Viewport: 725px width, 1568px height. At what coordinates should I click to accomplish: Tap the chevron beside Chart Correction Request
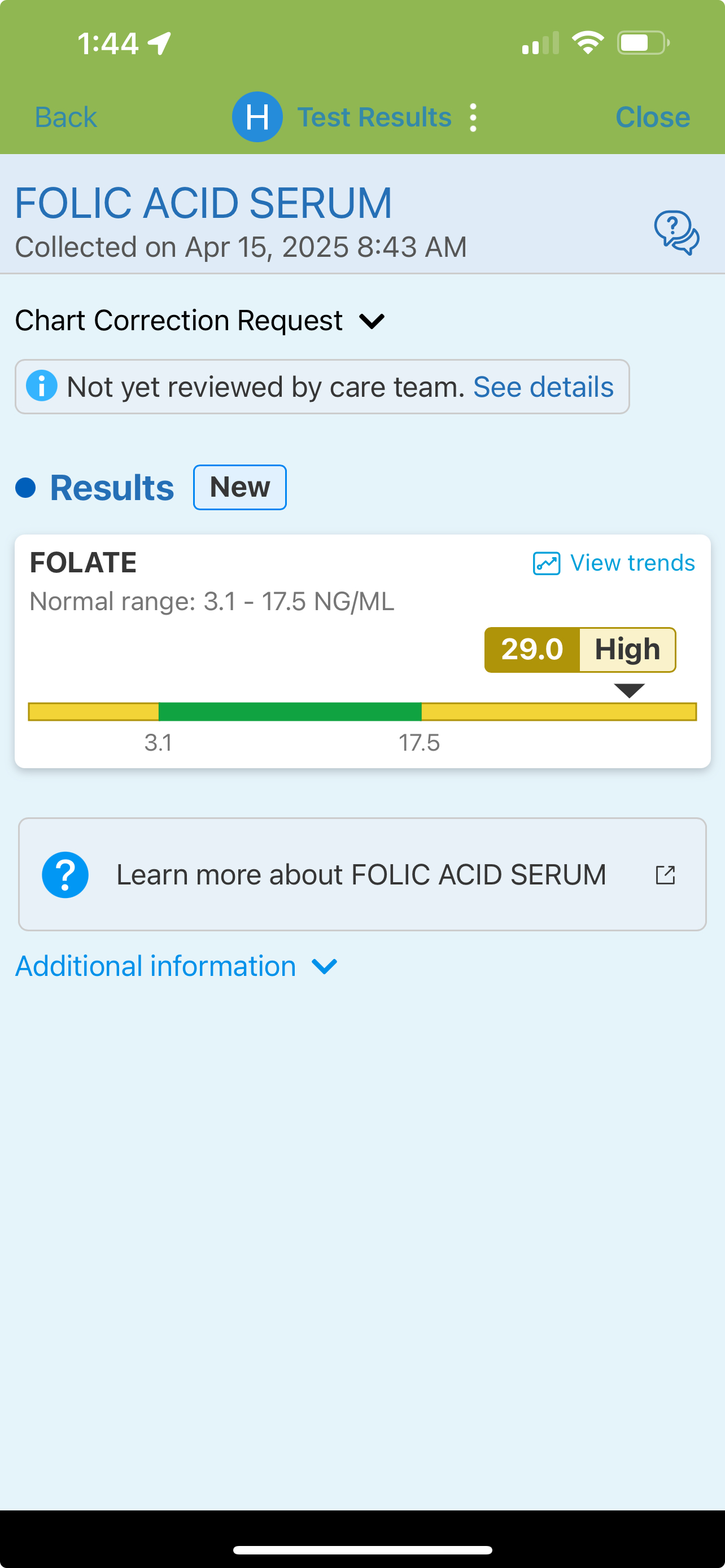[372, 321]
